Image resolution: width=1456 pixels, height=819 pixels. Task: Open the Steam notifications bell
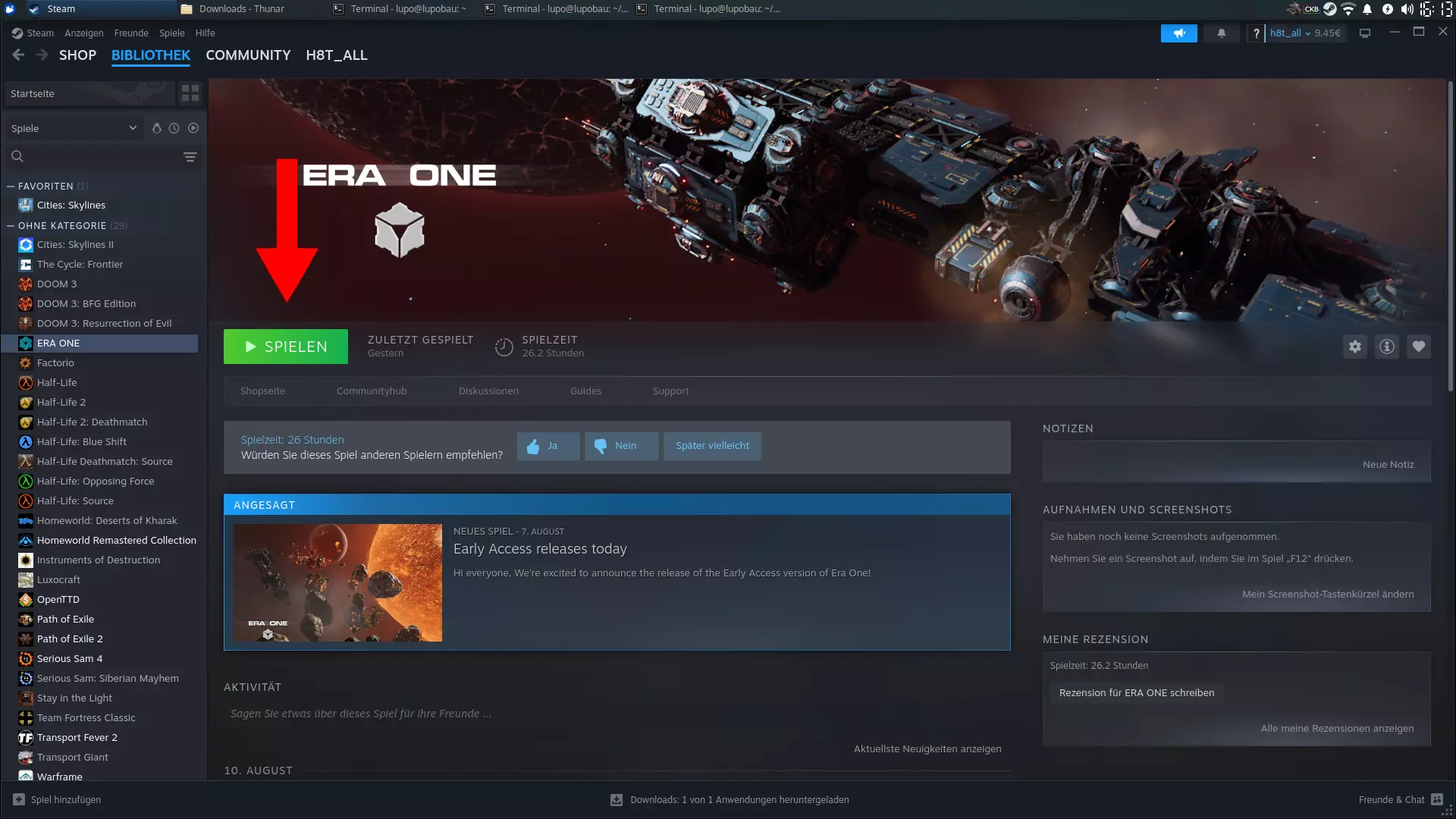click(1221, 33)
